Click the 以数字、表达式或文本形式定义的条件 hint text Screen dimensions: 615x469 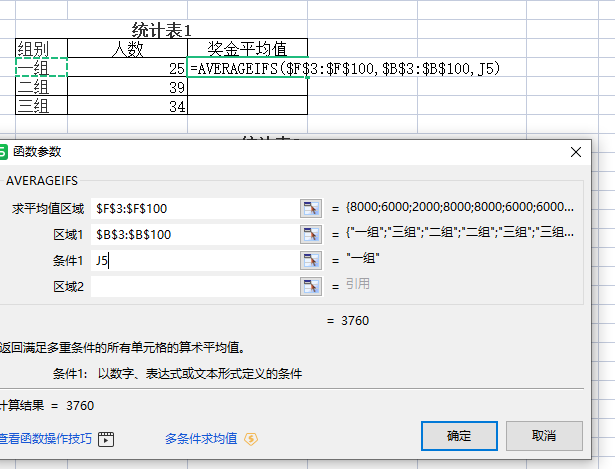tap(200, 374)
